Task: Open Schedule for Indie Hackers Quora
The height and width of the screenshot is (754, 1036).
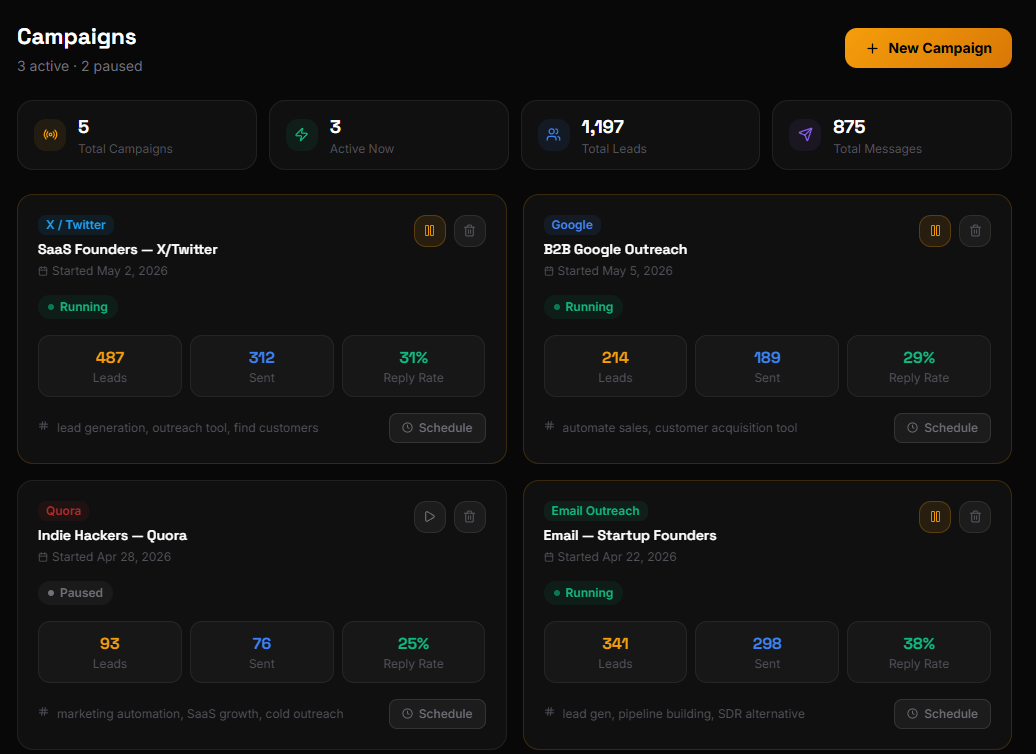Action: point(437,714)
